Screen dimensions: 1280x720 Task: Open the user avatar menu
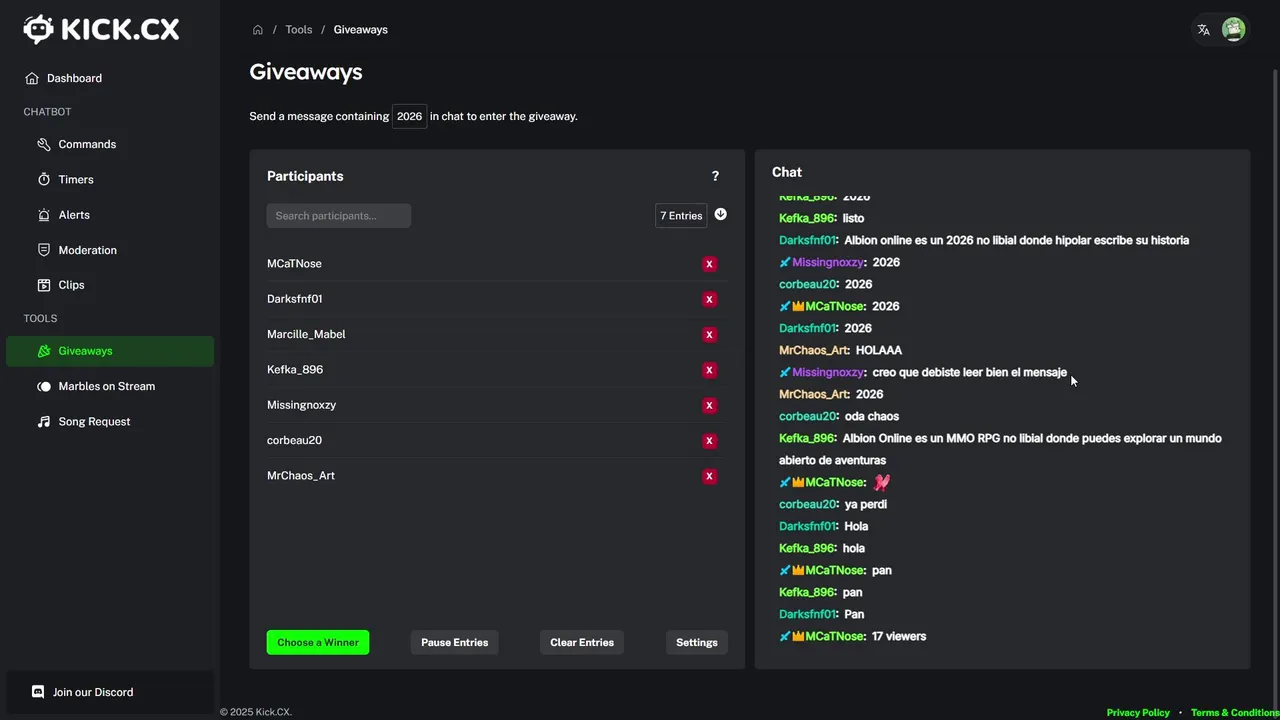[x=1233, y=30]
